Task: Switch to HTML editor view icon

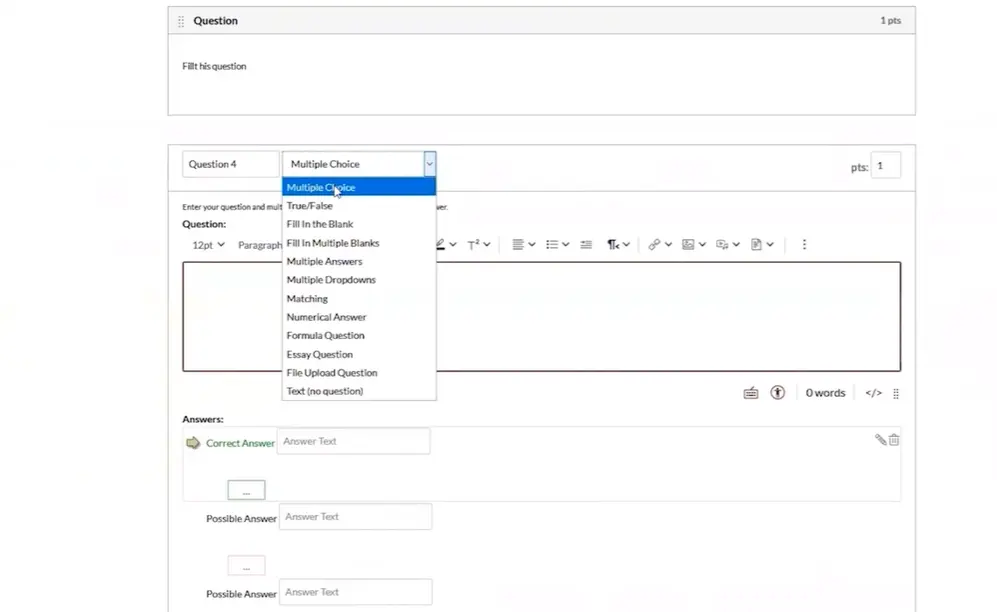Action: 873,393
